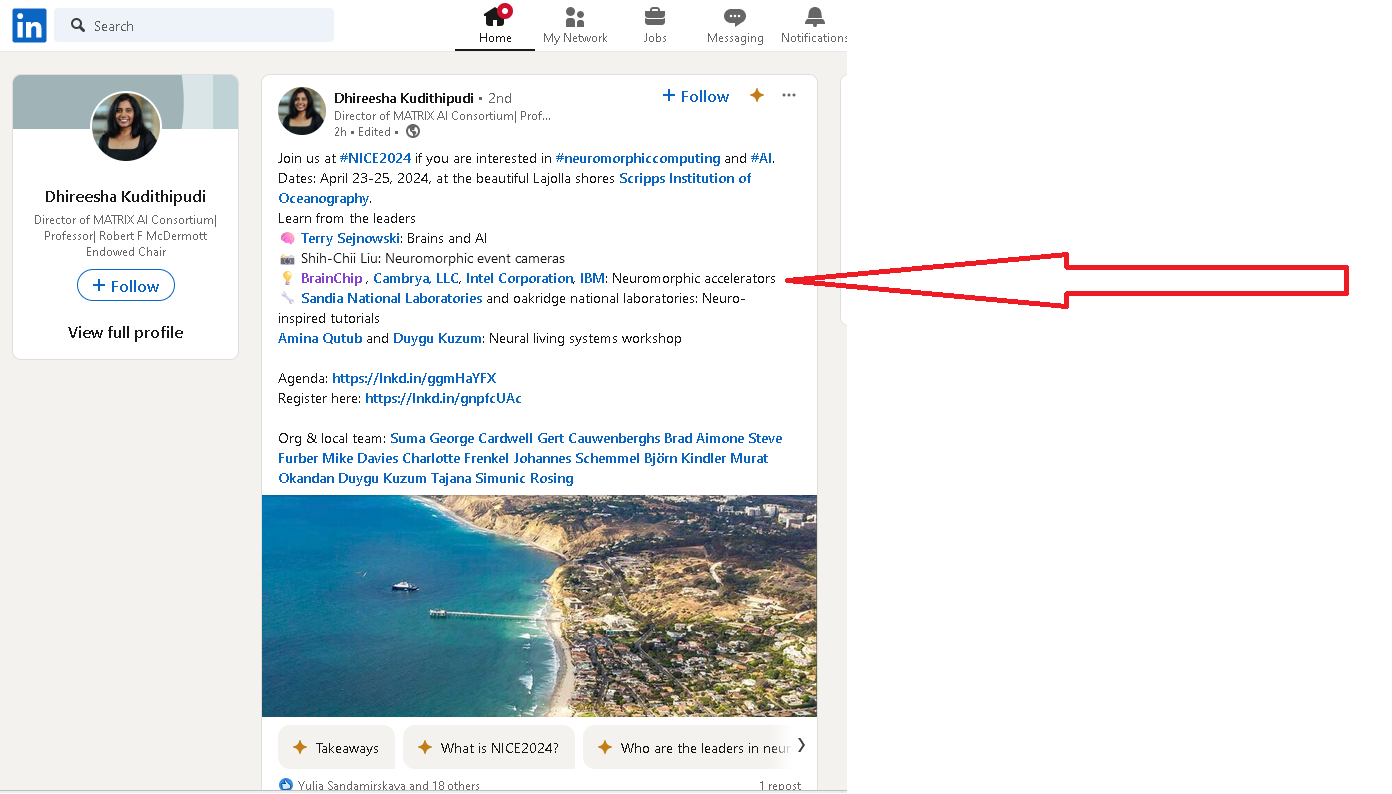Click Brad Aimone link
Image resolution: width=1392 pixels, height=794 pixels.
704,438
